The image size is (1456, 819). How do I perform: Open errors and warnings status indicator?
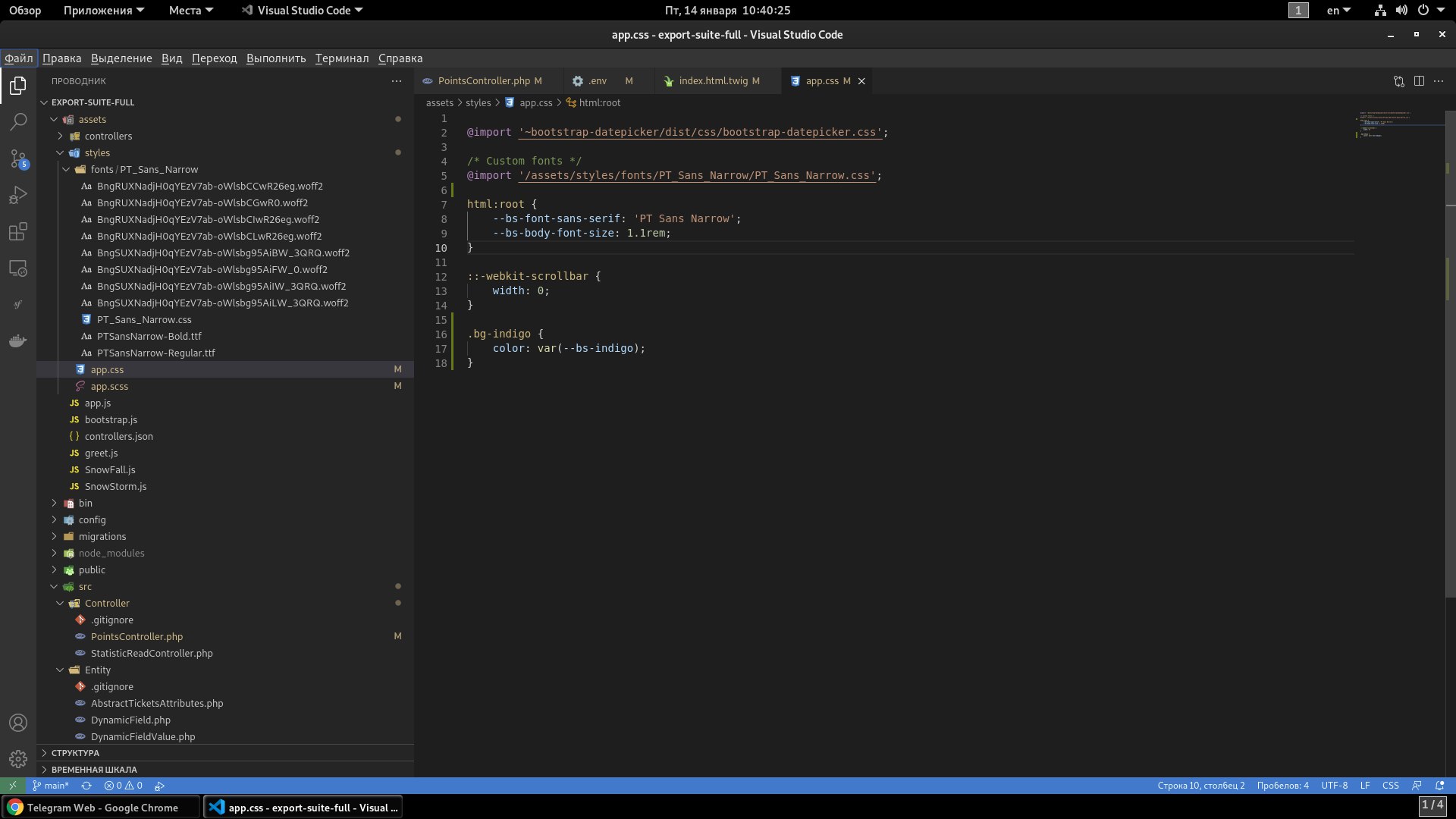pos(123,786)
